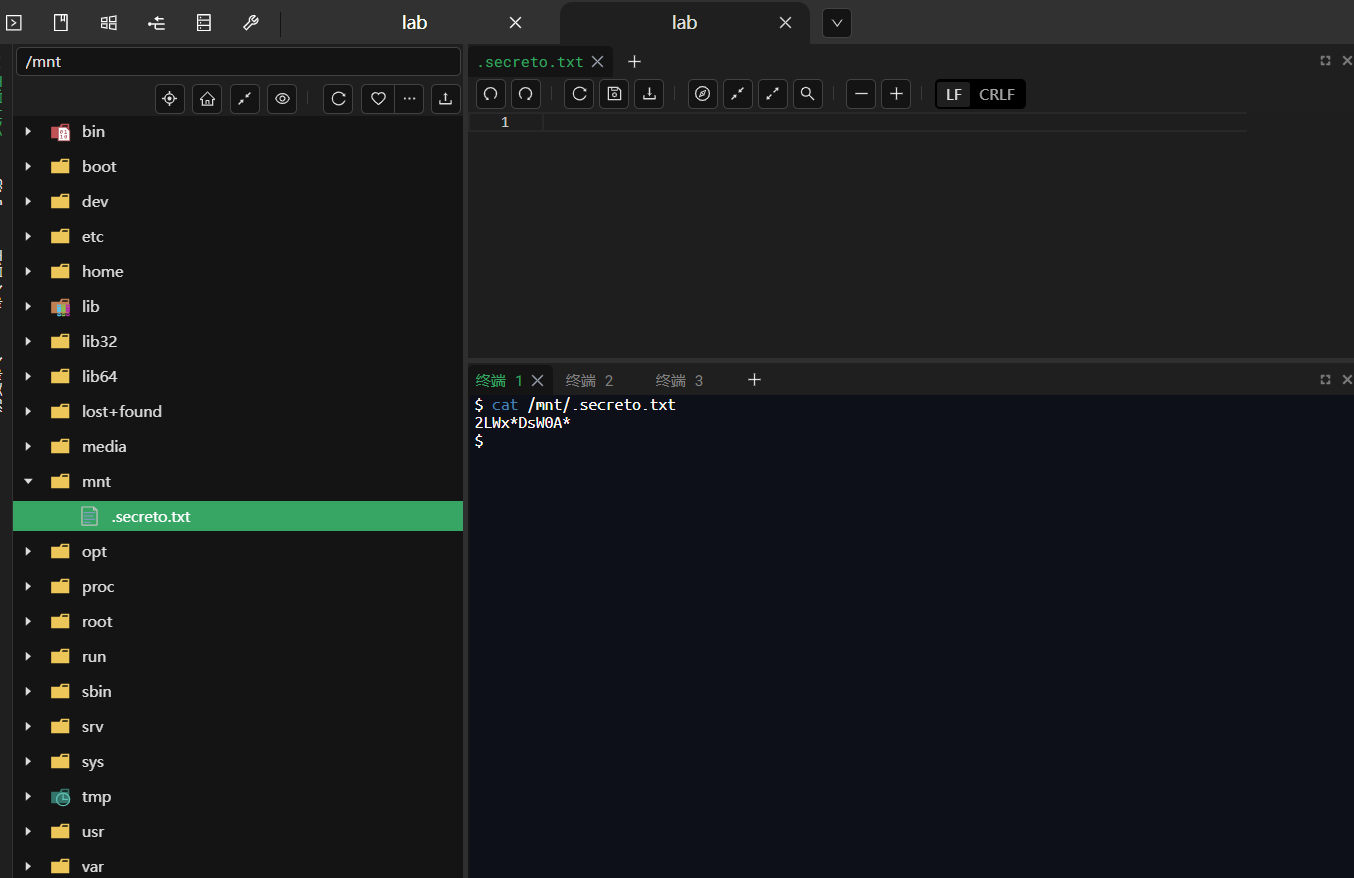Add a new terminal tab
Screen dimensions: 1354x878
point(755,380)
